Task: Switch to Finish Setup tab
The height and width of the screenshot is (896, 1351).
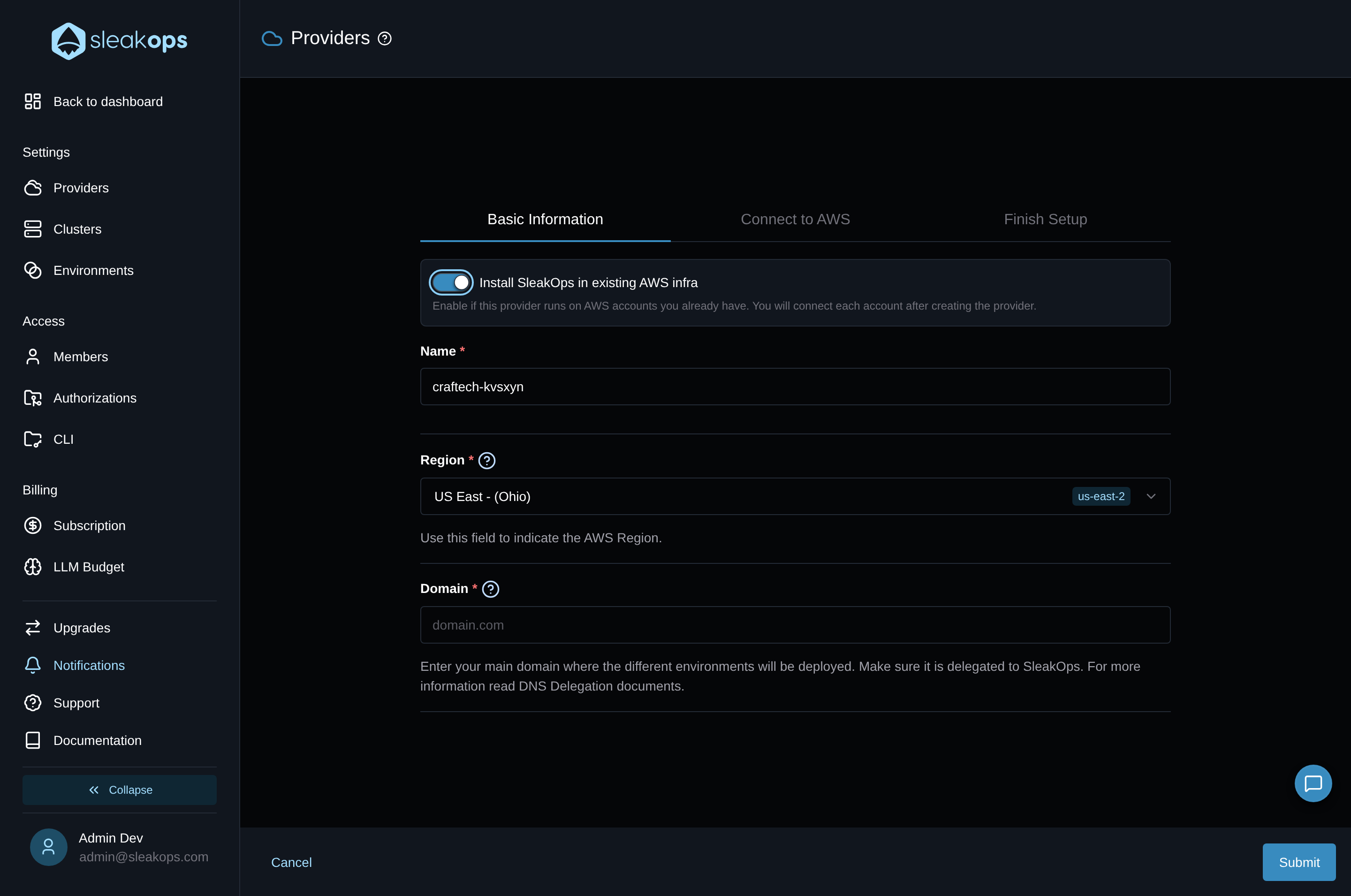Action: [1045, 220]
